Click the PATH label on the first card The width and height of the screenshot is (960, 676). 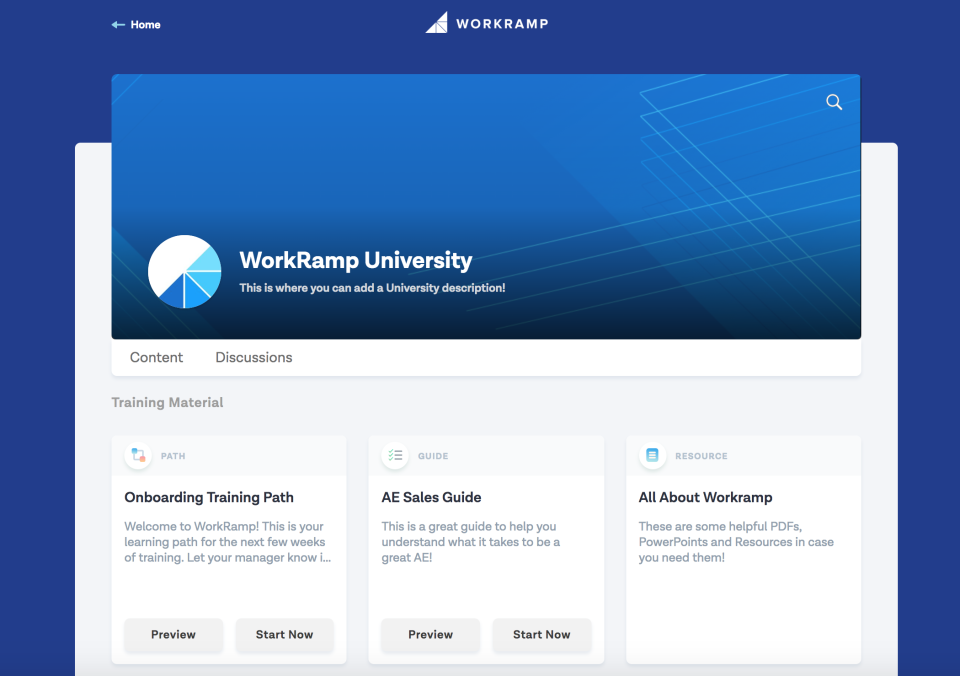(173, 456)
